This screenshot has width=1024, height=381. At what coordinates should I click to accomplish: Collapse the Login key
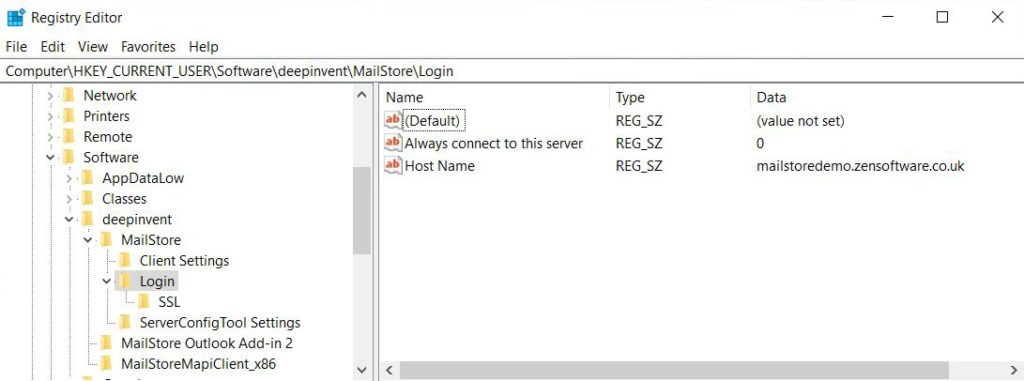point(106,282)
